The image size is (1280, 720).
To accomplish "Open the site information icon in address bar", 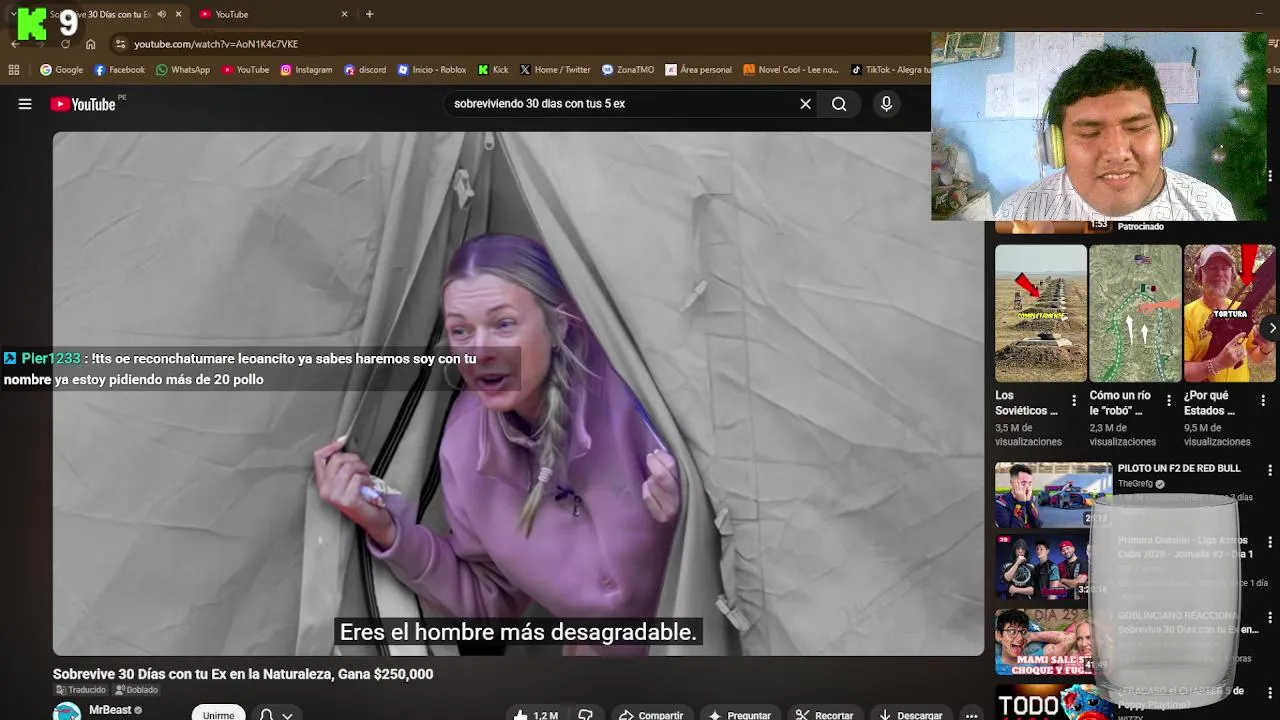I will (120, 44).
